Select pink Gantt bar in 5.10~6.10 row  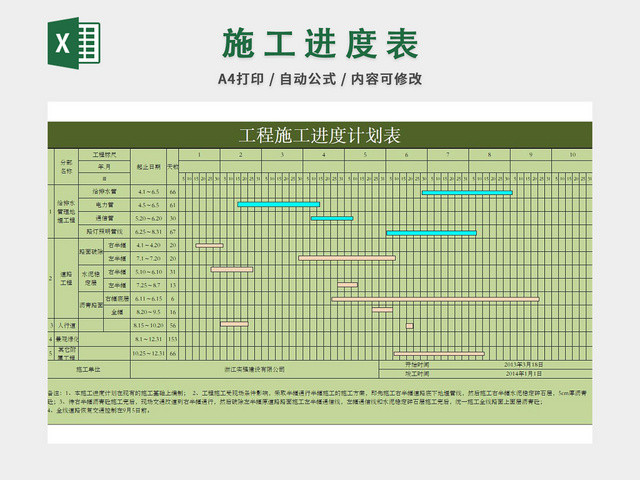(x=232, y=269)
